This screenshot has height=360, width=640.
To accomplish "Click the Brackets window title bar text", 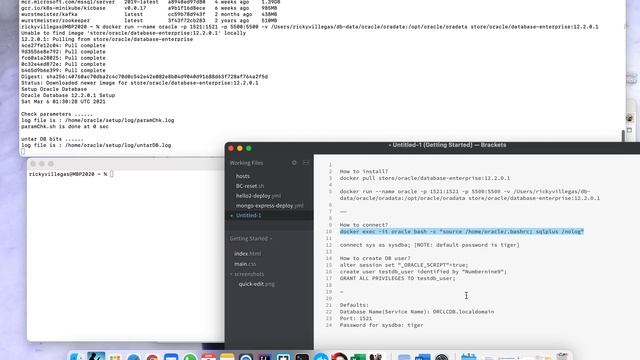I will click(x=447, y=145).
